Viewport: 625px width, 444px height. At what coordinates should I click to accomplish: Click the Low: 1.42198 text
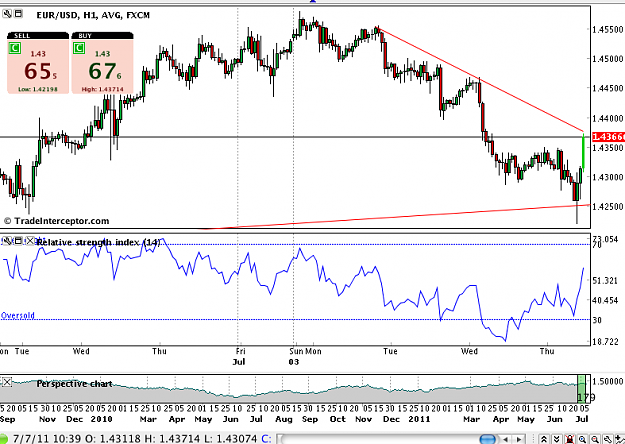38,89
